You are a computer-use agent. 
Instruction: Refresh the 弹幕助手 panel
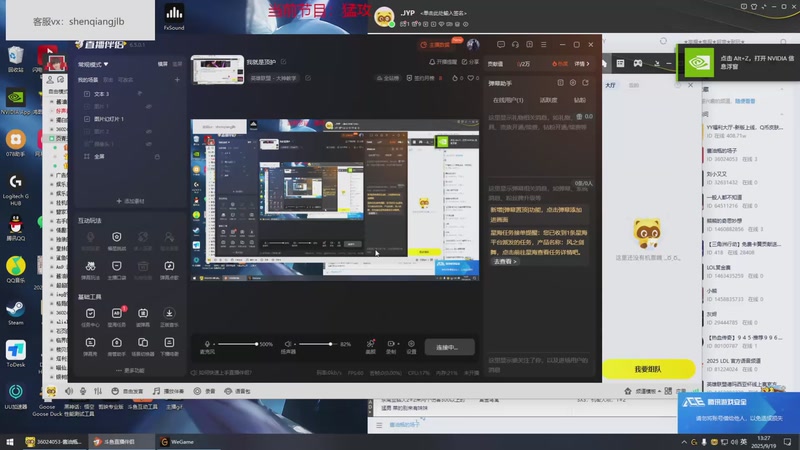[586, 83]
